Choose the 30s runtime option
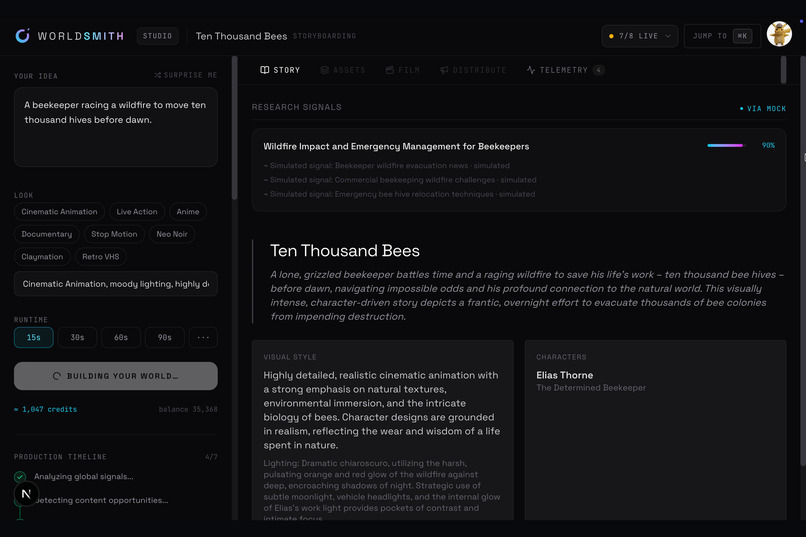The image size is (806, 537). click(x=77, y=338)
